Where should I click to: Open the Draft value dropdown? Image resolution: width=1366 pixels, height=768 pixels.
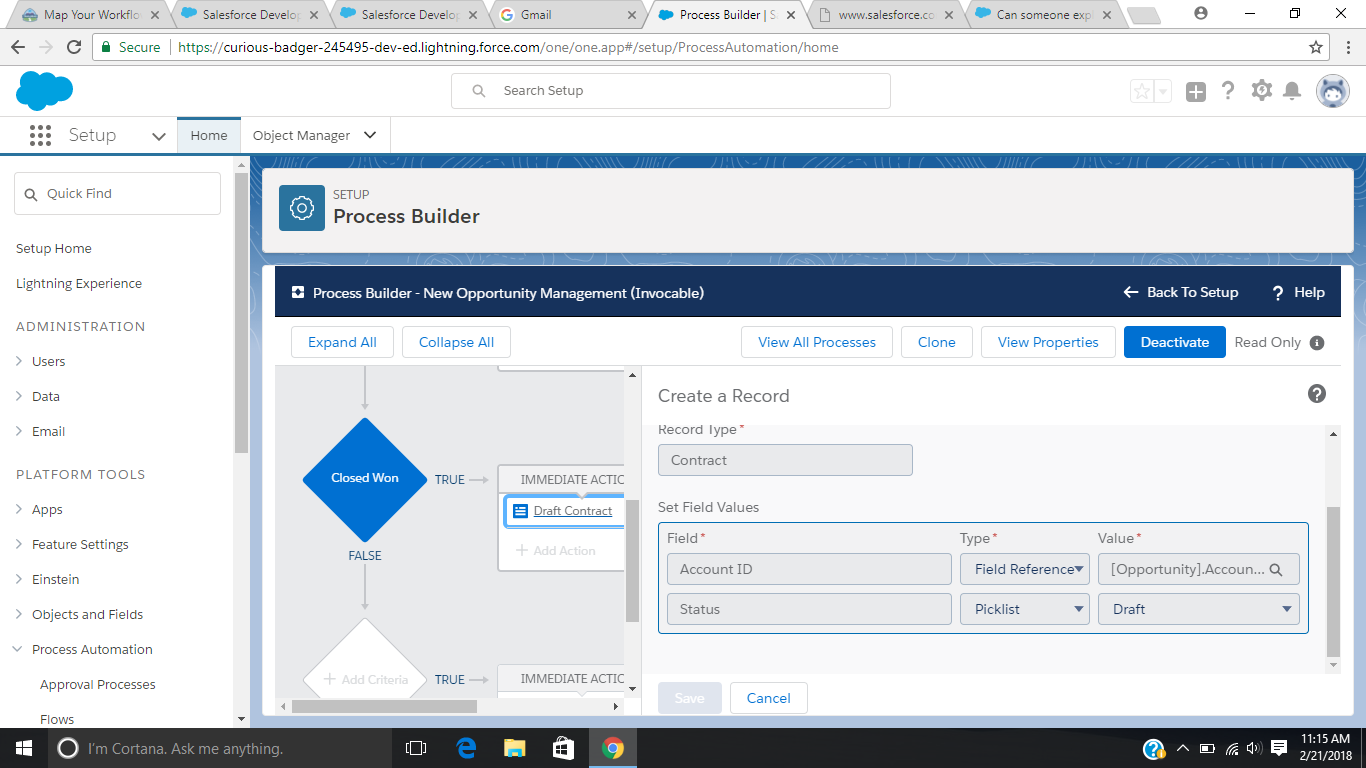pos(1199,609)
